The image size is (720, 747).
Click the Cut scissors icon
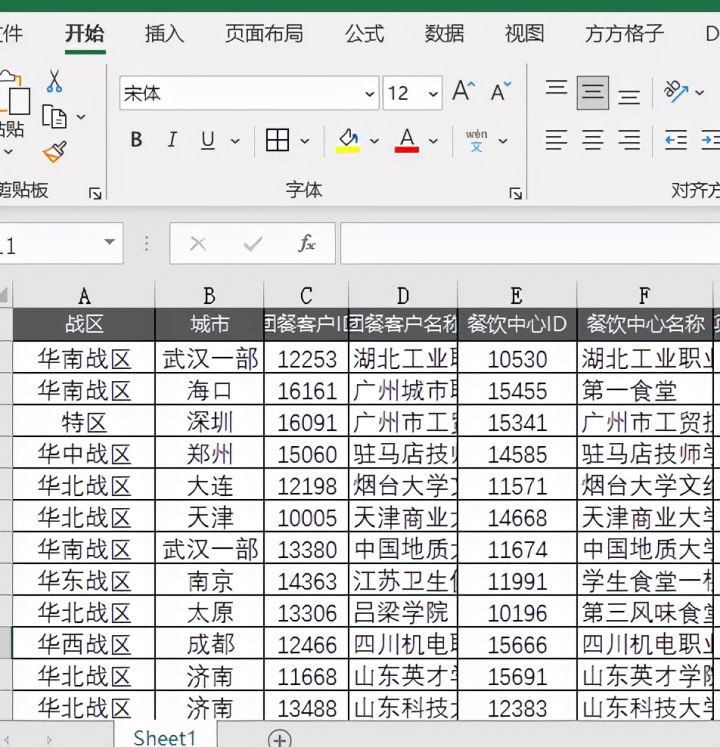[x=54, y=81]
